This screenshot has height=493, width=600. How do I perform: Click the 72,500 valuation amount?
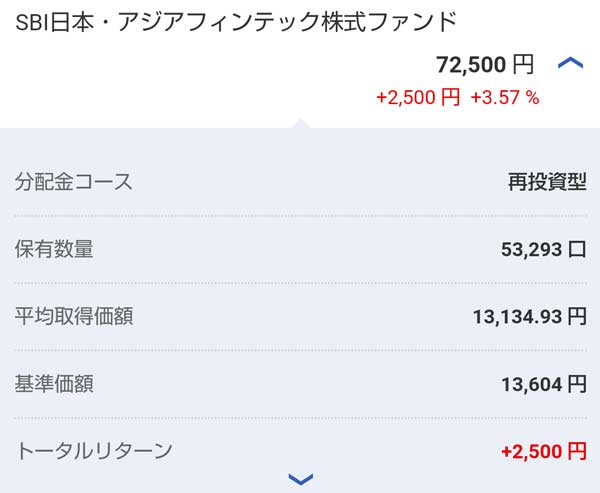pyautogui.click(x=470, y=65)
